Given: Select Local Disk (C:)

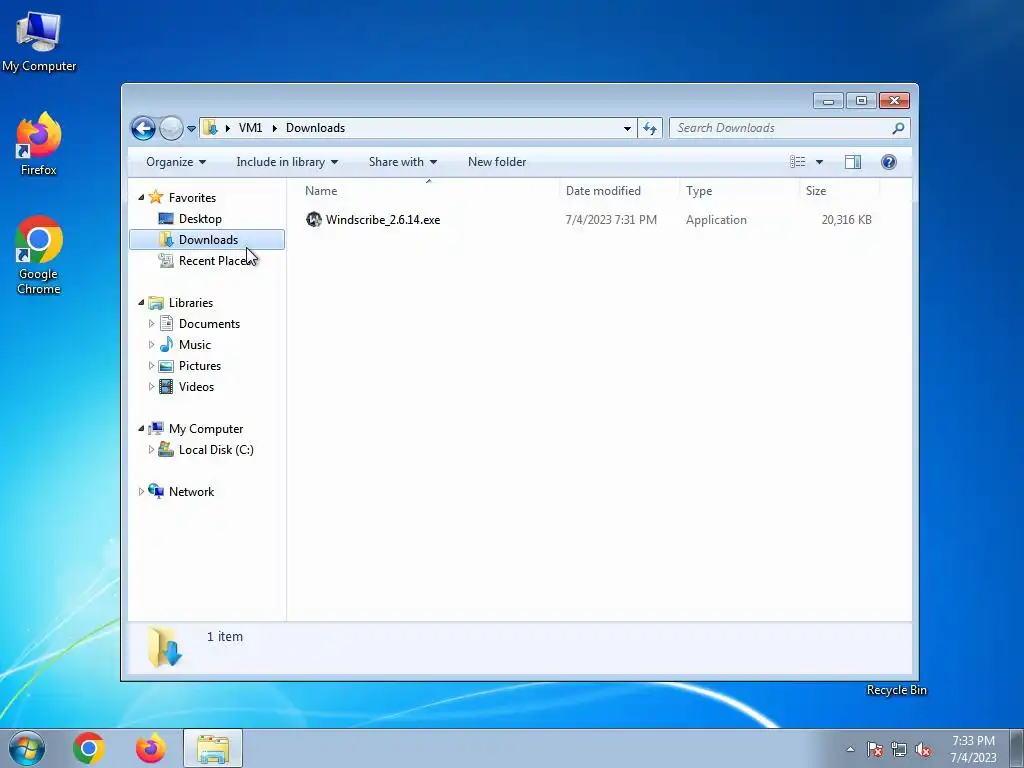Looking at the screenshot, I should tap(216, 449).
